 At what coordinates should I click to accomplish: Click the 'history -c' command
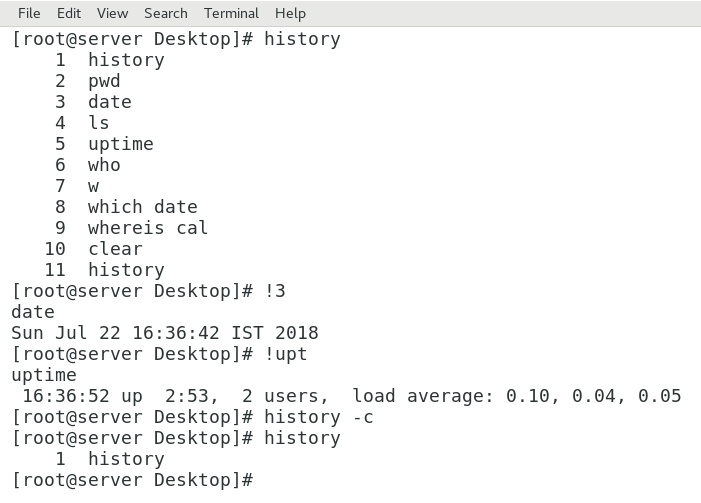319,417
